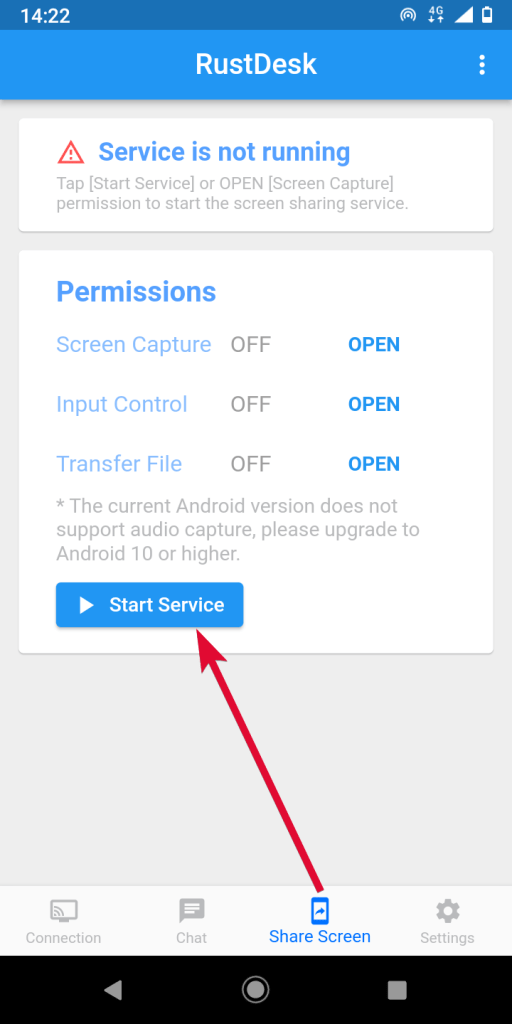The width and height of the screenshot is (512, 1024).
Task: Tap the Screen Capture OFF status
Action: tap(251, 344)
